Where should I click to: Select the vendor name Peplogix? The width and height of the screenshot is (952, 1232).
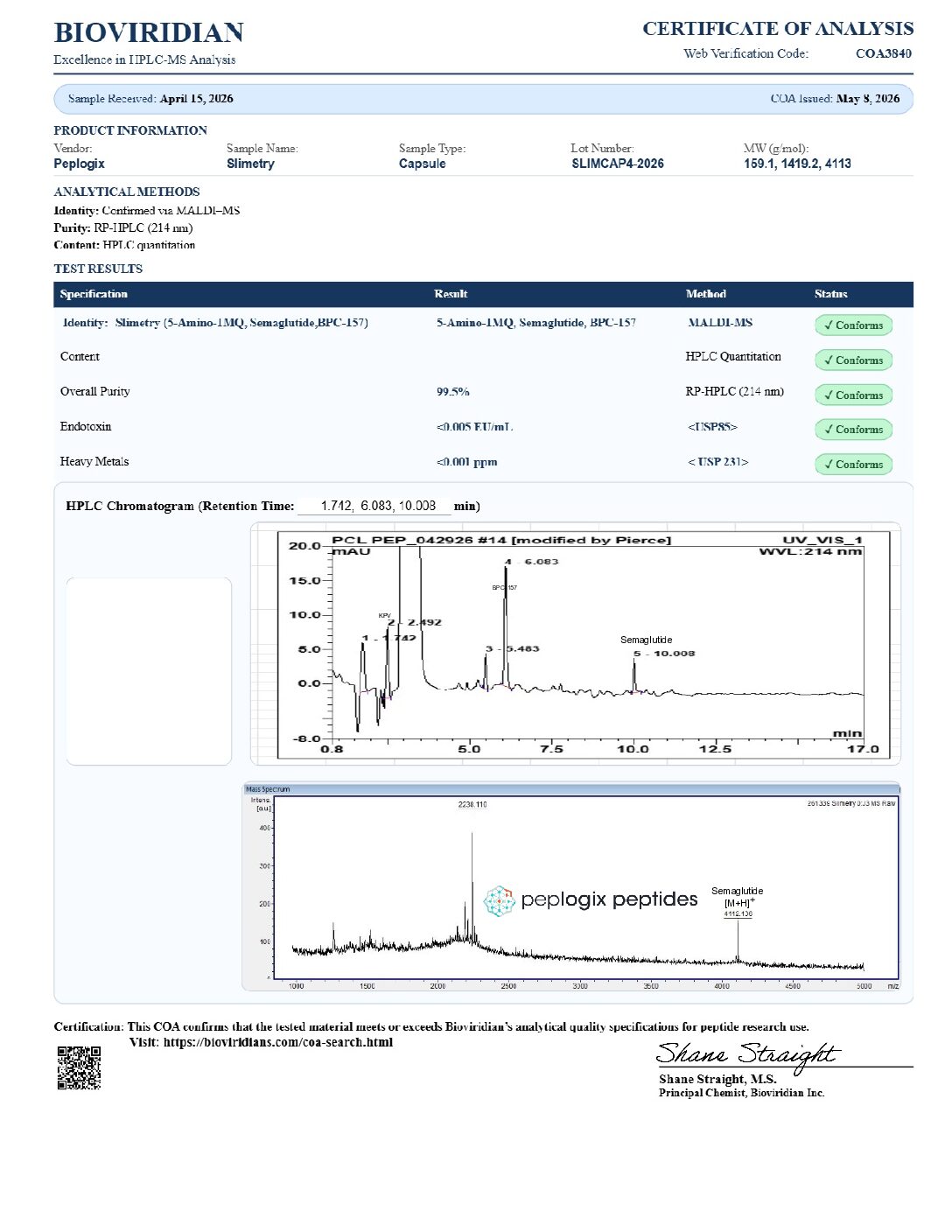(x=79, y=164)
